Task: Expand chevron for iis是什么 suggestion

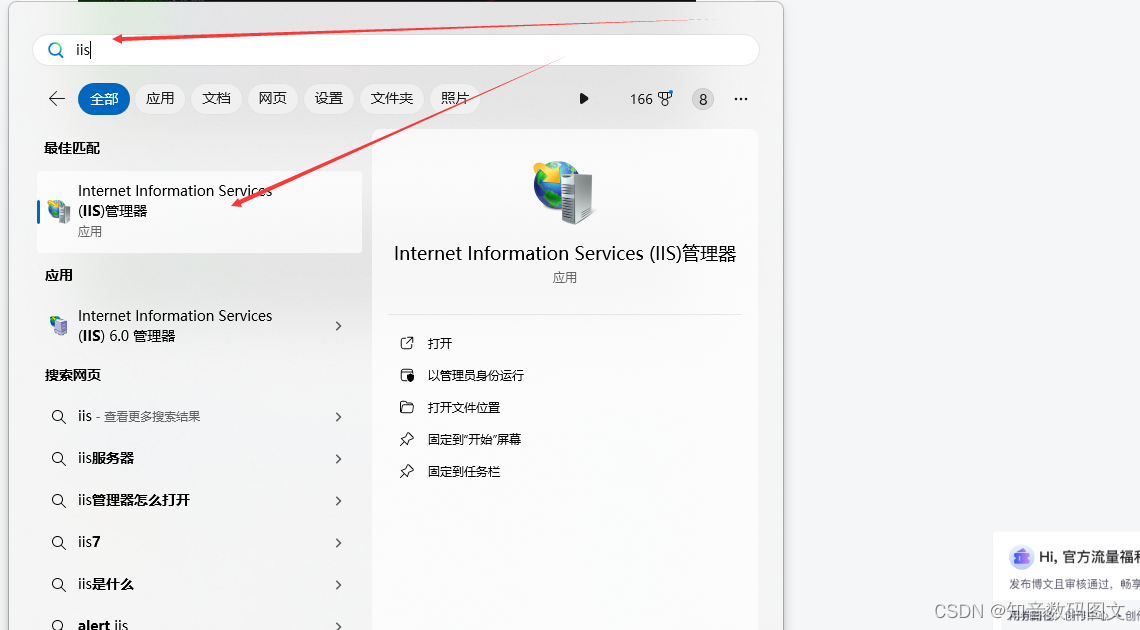Action: (339, 585)
